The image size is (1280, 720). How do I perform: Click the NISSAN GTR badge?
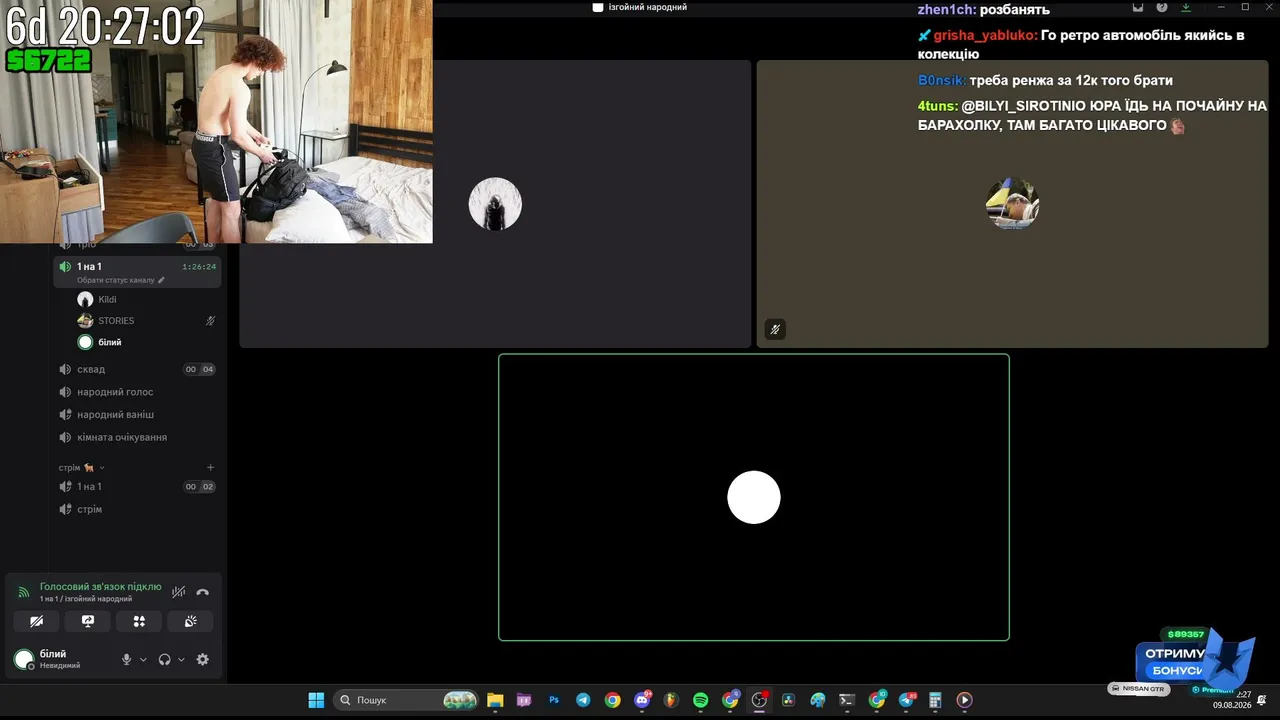[x=1138, y=689]
